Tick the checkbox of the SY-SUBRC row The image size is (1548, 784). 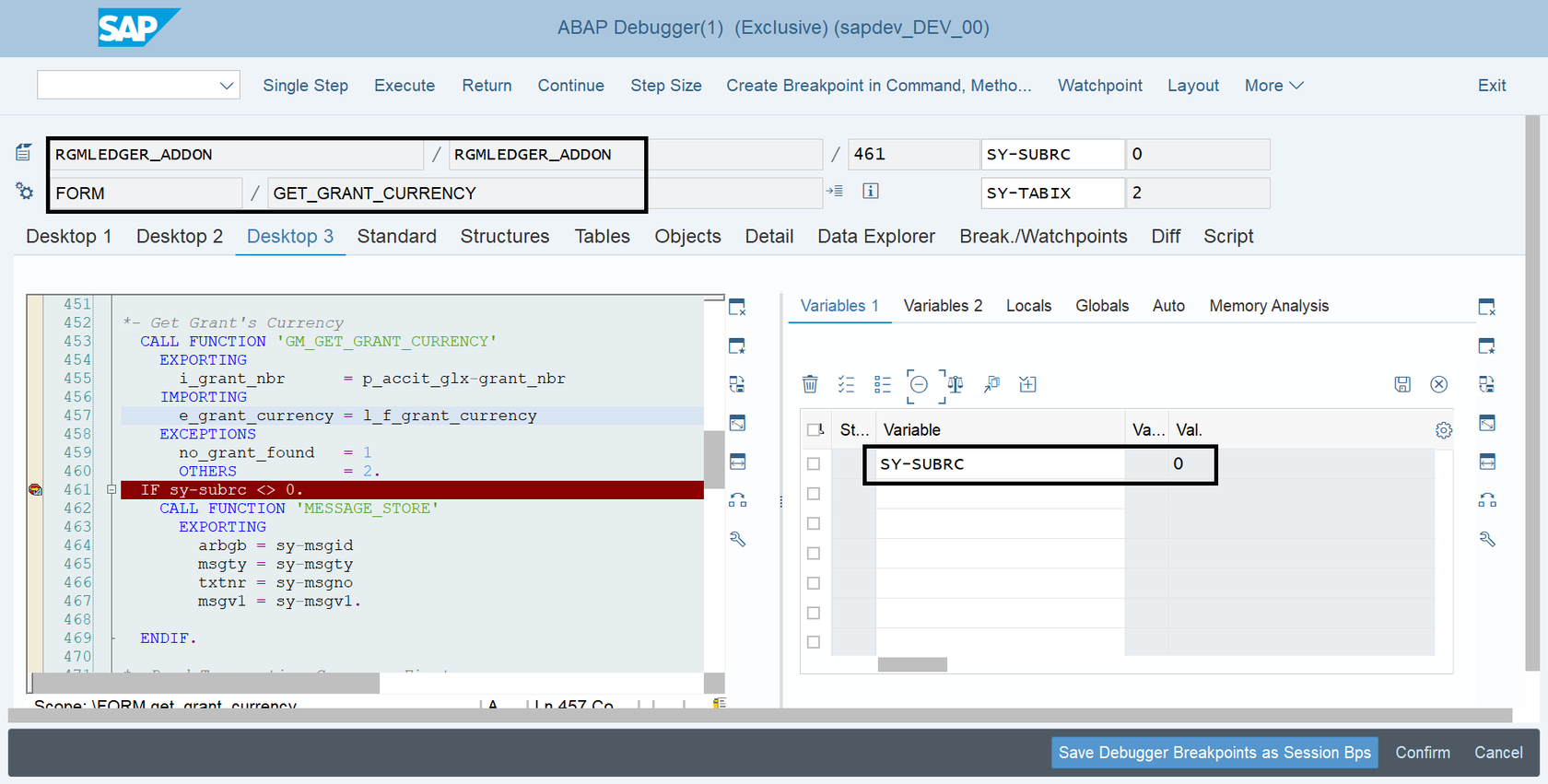pos(814,464)
